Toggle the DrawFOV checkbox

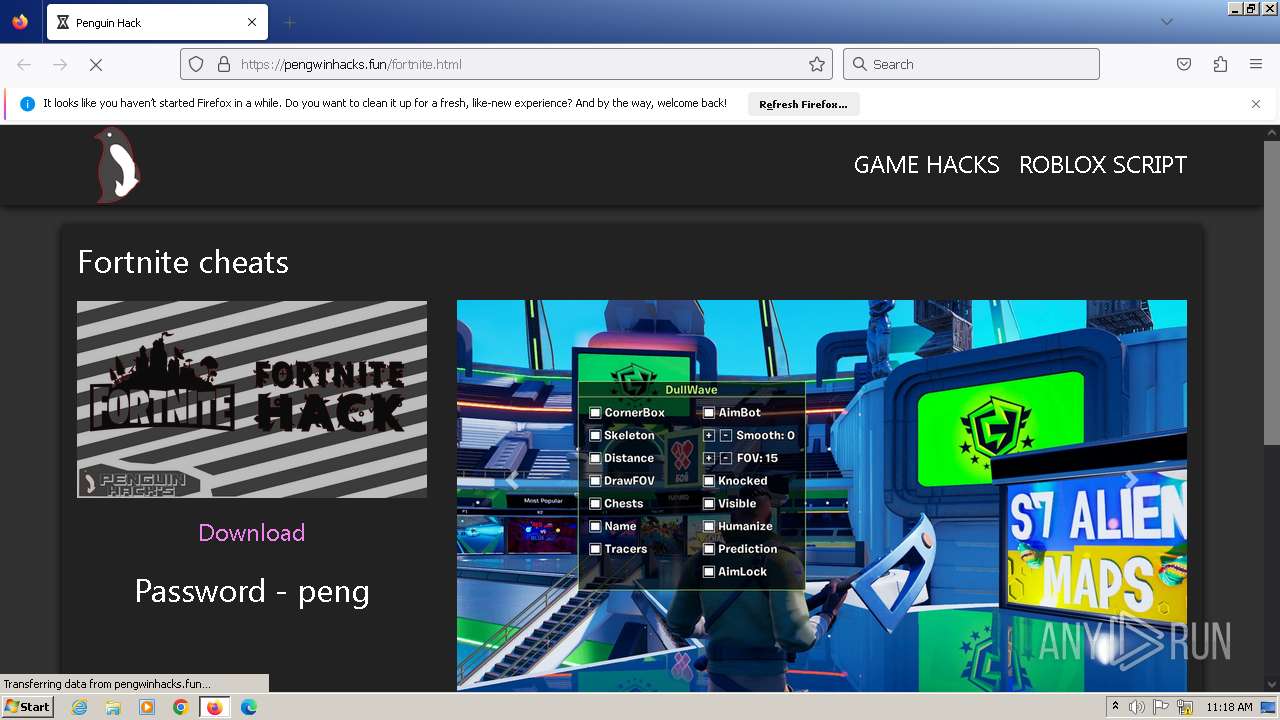pos(595,481)
